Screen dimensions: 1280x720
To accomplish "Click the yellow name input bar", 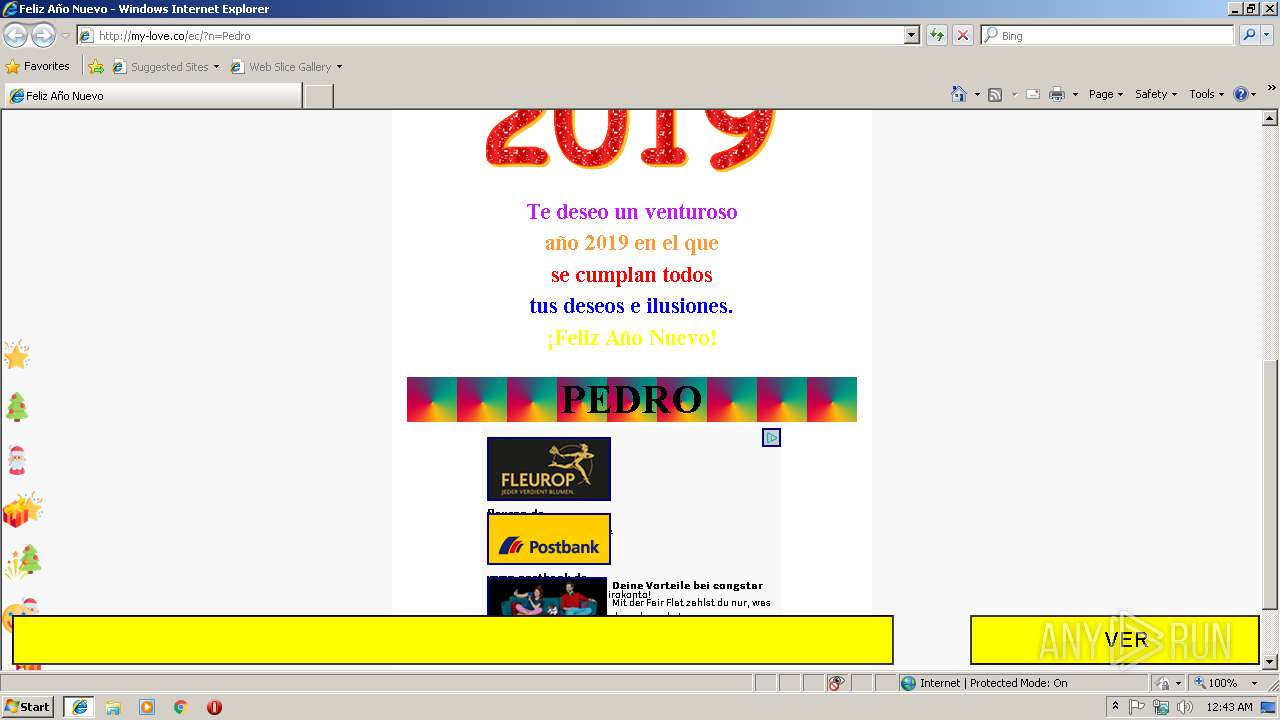I will pos(453,640).
